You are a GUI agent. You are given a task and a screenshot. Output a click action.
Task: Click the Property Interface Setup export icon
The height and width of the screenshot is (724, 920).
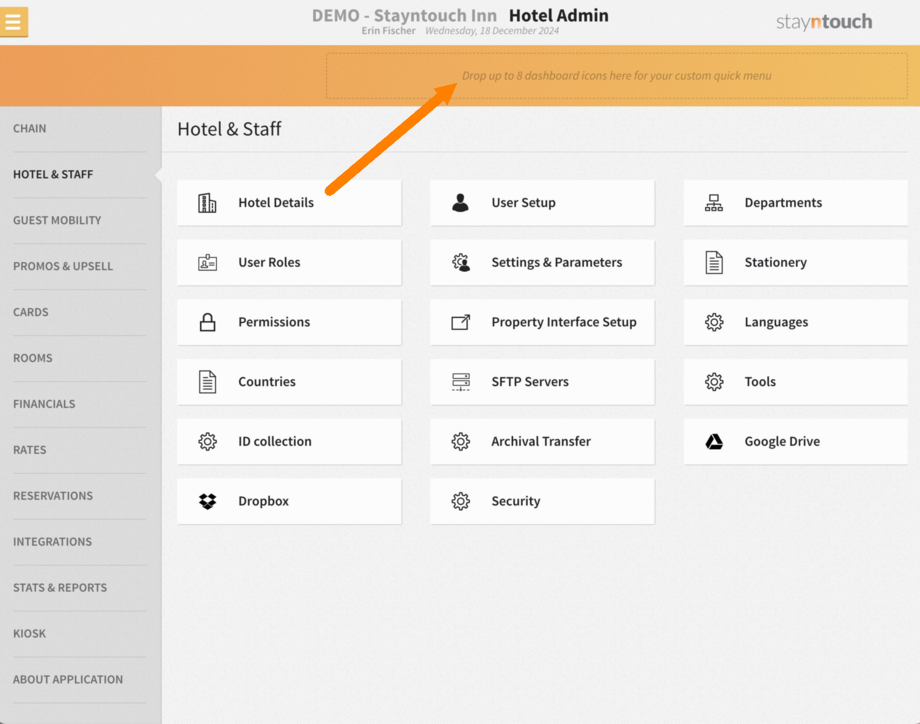(x=461, y=322)
